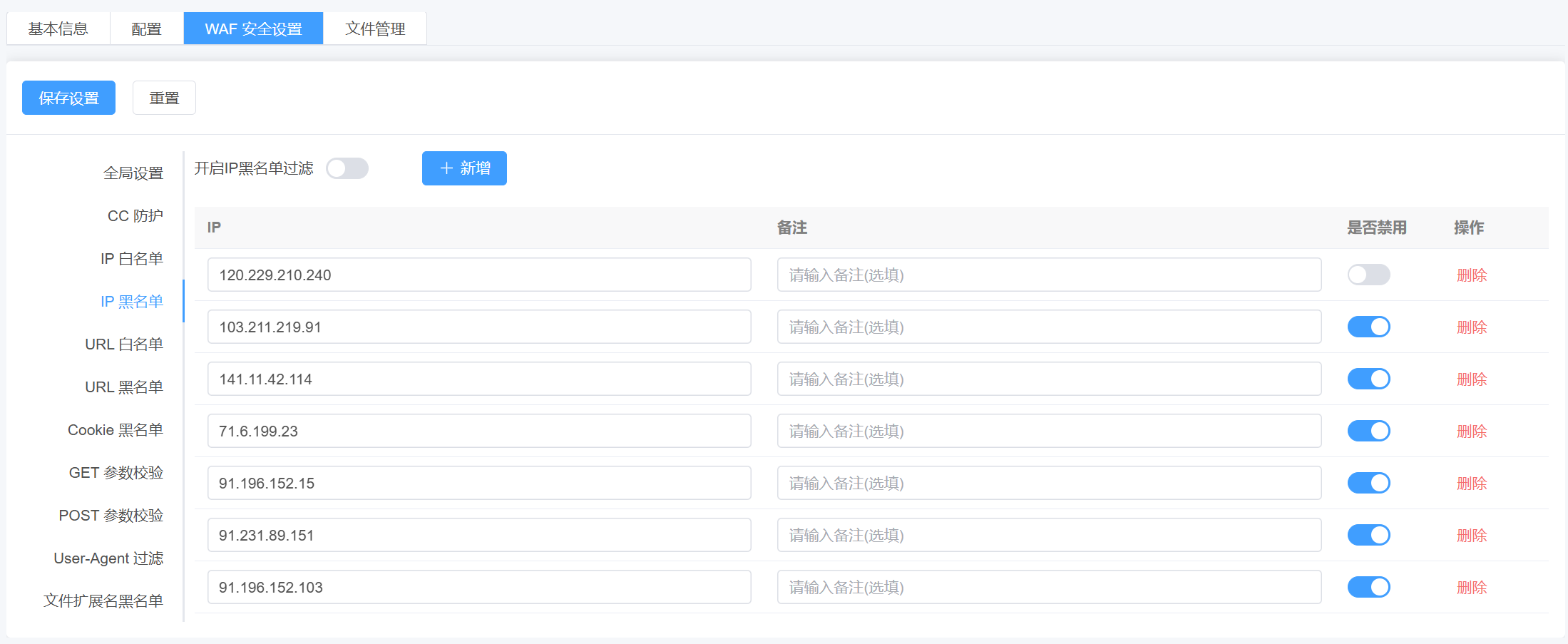Screen dimensions: 1568x644
Task: Open the 配置 tab
Action: (x=147, y=29)
